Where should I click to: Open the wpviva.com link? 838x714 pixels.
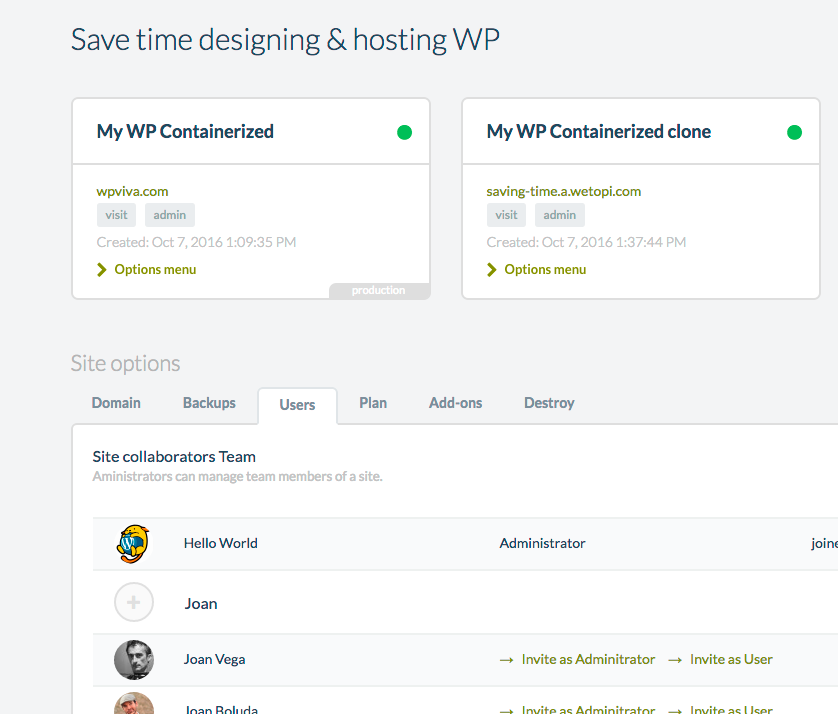point(132,191)
